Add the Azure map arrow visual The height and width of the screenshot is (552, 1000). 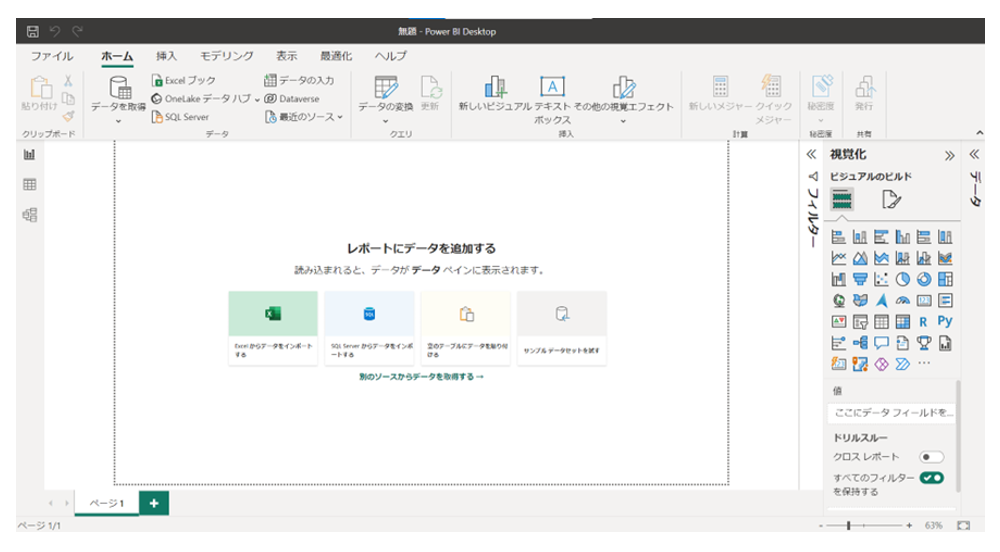coord(881,300)
